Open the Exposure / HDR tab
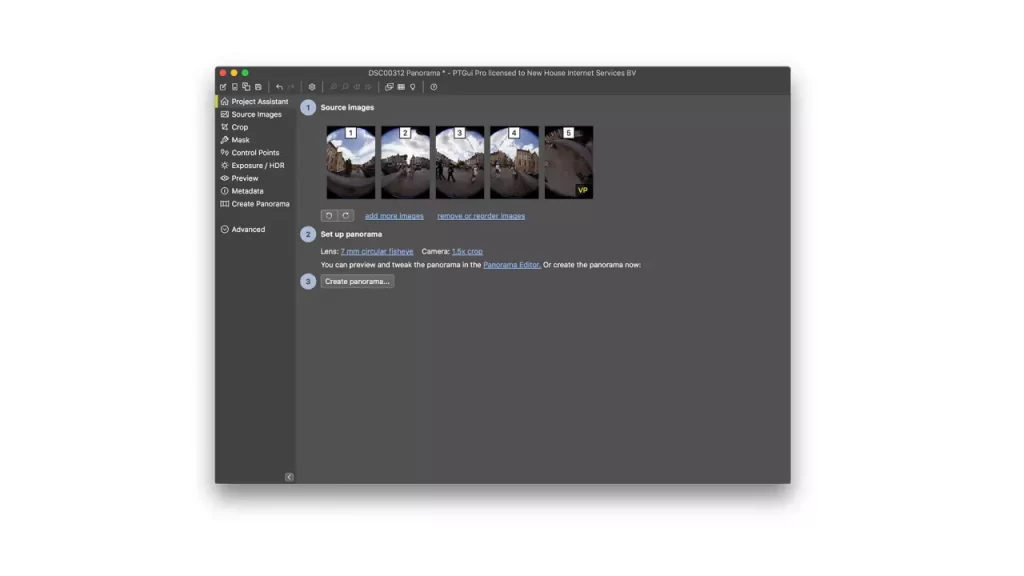This screenshot has height=576, width=1024. (253, 165)
